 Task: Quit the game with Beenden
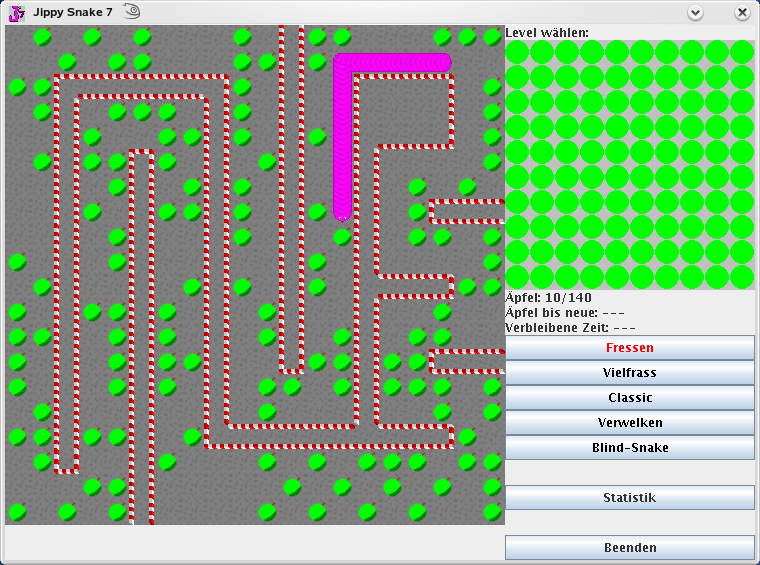pyautogui.click(x=630, y=548)
